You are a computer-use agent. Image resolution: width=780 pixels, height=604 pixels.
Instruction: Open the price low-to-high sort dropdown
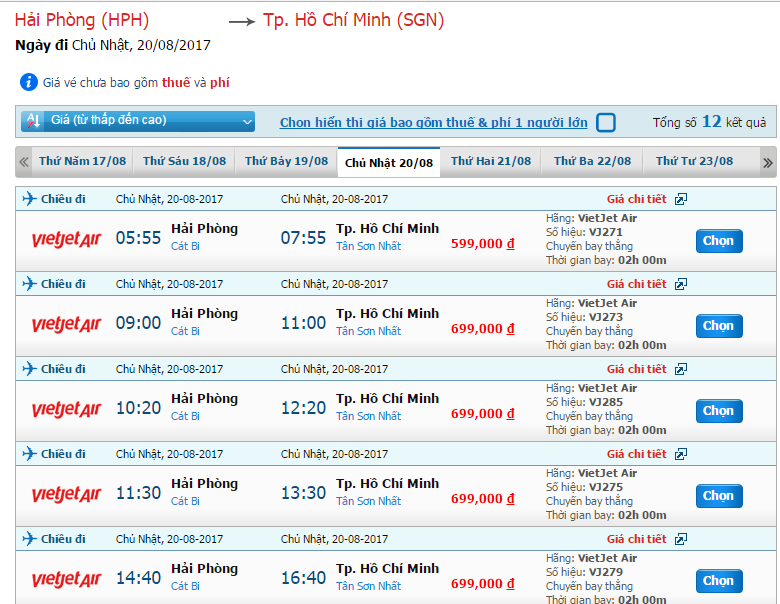click(x=138, y=121)
